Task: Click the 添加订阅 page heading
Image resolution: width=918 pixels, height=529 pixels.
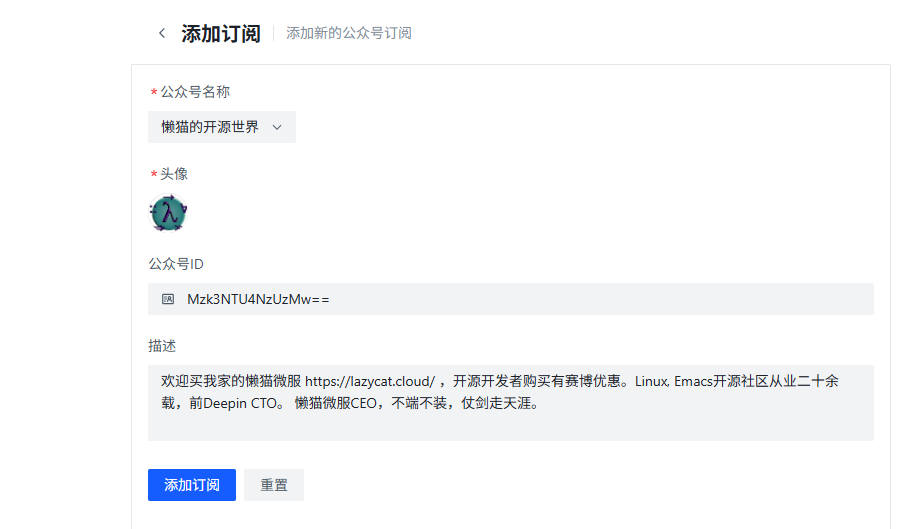Action: coord(221,33)
